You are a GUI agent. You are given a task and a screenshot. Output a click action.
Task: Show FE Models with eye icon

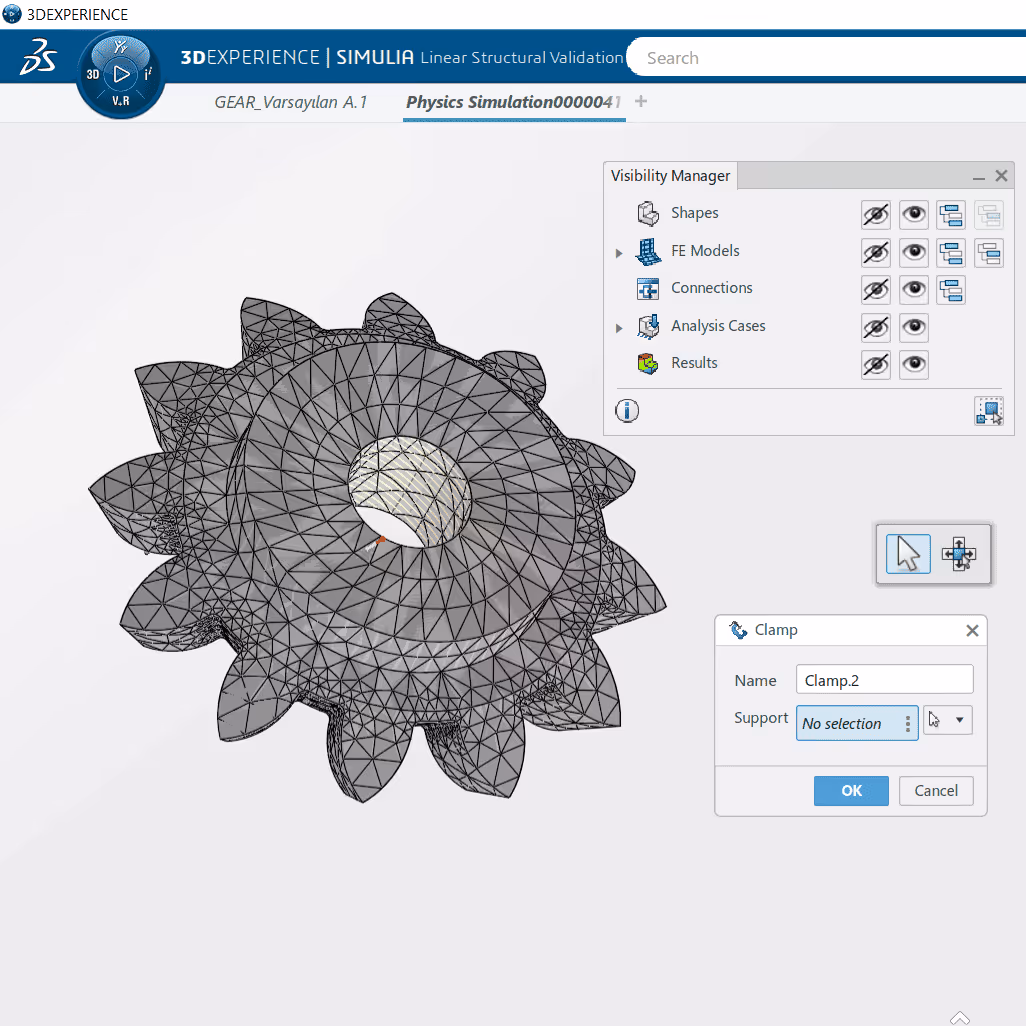click(913, 253)
